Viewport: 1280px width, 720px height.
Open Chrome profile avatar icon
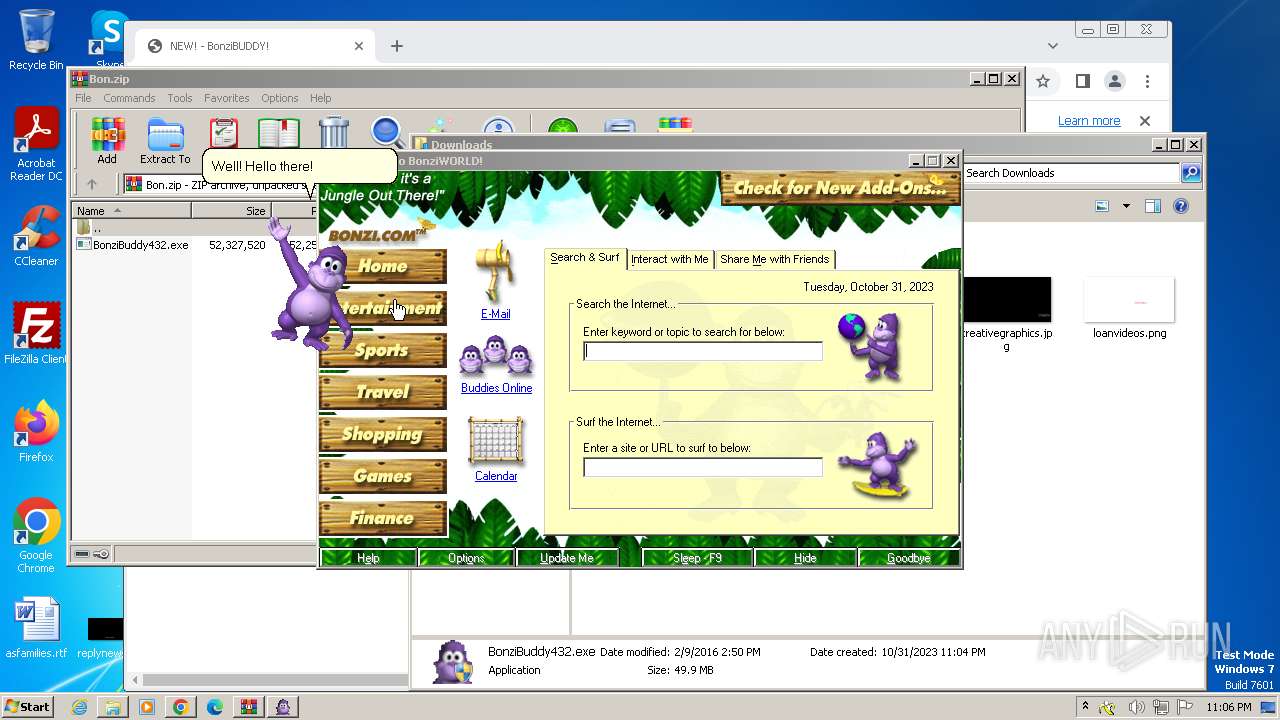(x=1115, y=81)
